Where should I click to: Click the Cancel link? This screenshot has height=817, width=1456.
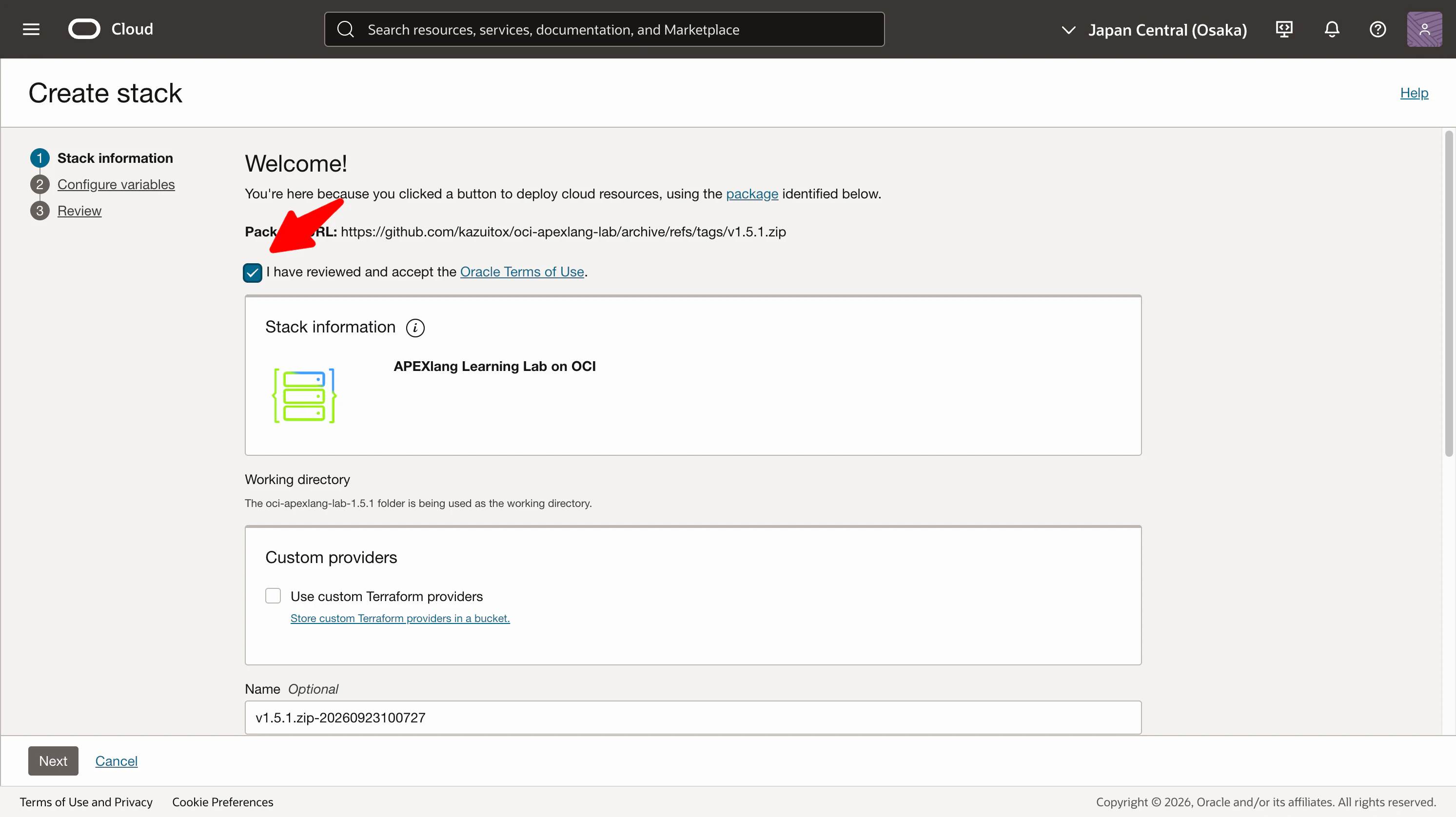pos(117,761)
